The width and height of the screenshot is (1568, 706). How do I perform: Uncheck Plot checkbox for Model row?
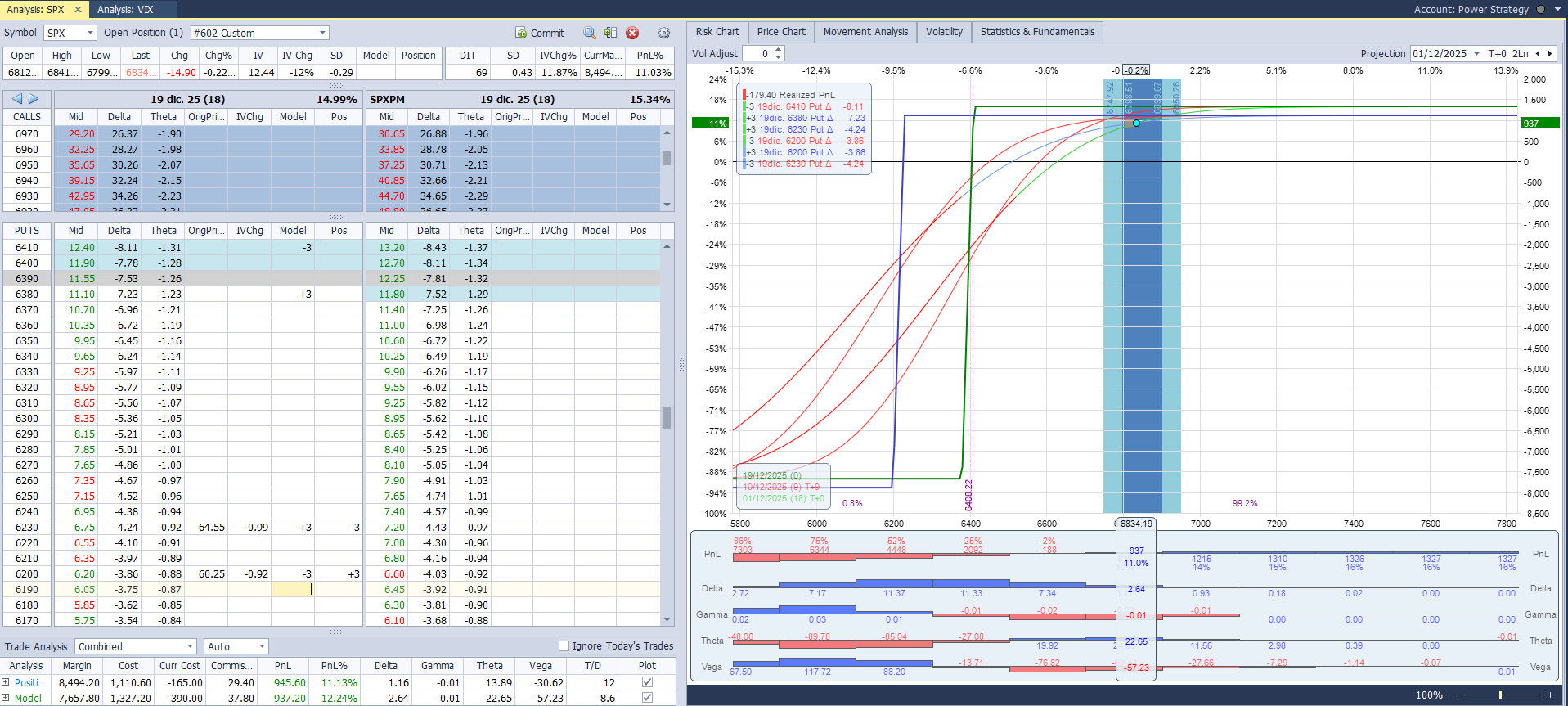click(647, 698)
